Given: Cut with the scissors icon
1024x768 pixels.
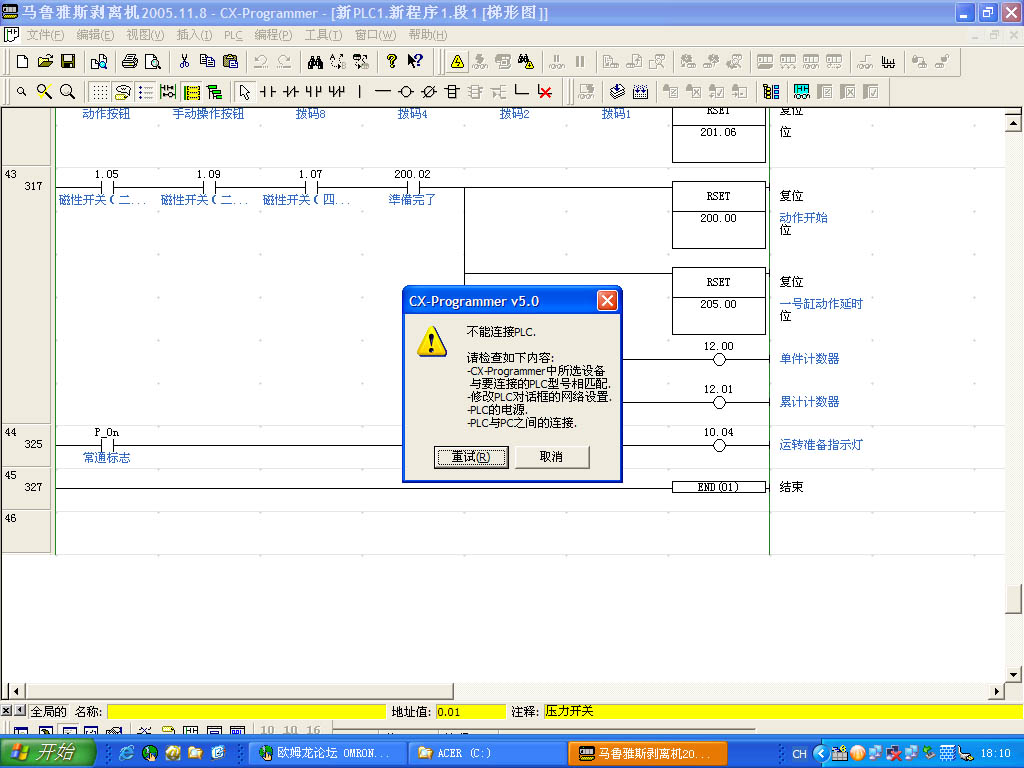Looking at the screenshot, I should point(184,61).
